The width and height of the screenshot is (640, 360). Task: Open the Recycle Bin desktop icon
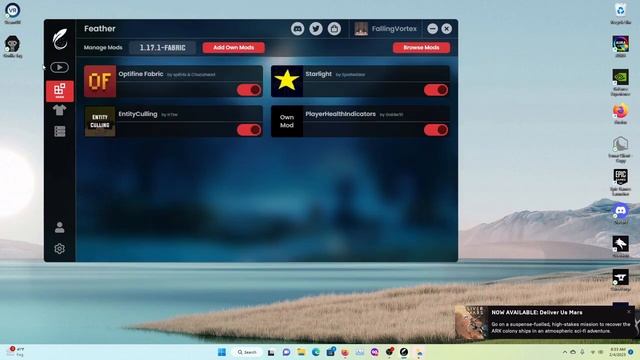[620, 13]
